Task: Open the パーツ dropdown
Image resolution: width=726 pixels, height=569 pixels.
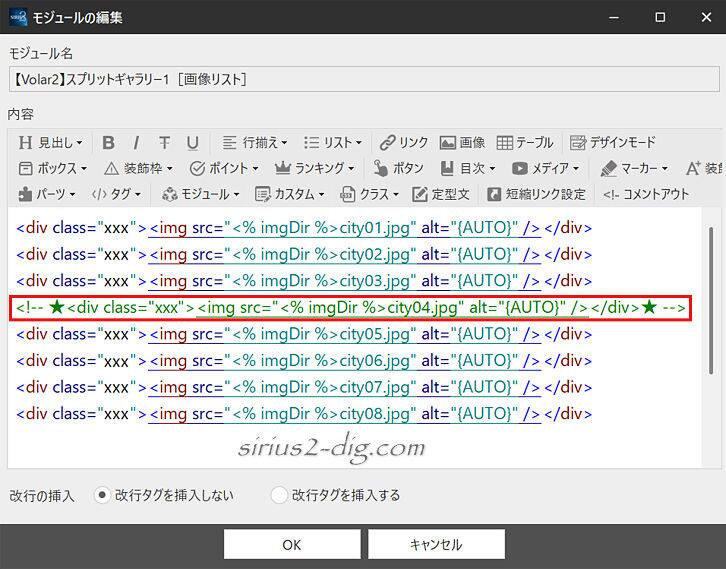Action: point(46,194)
